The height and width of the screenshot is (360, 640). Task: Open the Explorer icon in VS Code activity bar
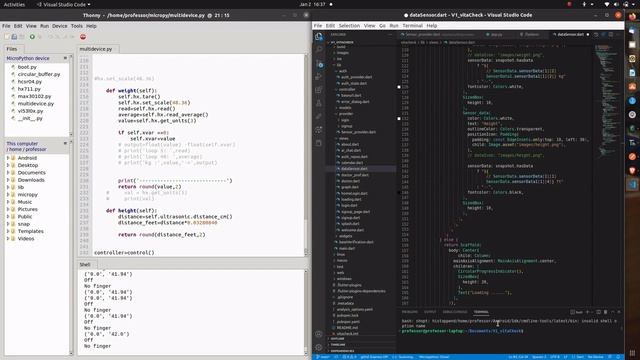[x=319, y=37]
